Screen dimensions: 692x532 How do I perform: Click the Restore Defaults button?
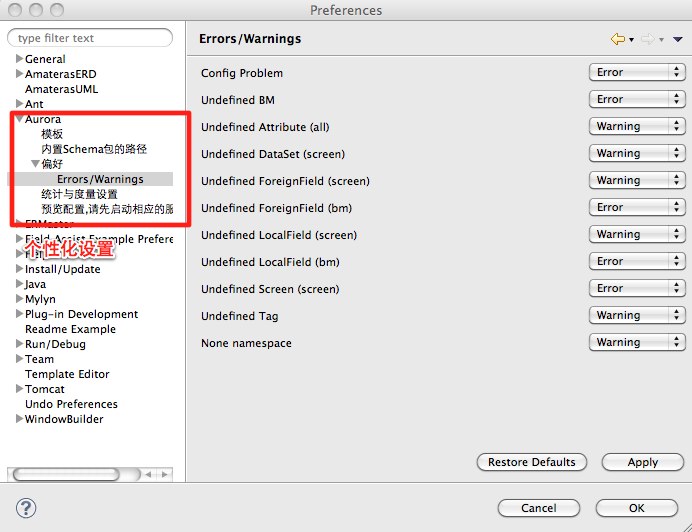coord(531,462)
